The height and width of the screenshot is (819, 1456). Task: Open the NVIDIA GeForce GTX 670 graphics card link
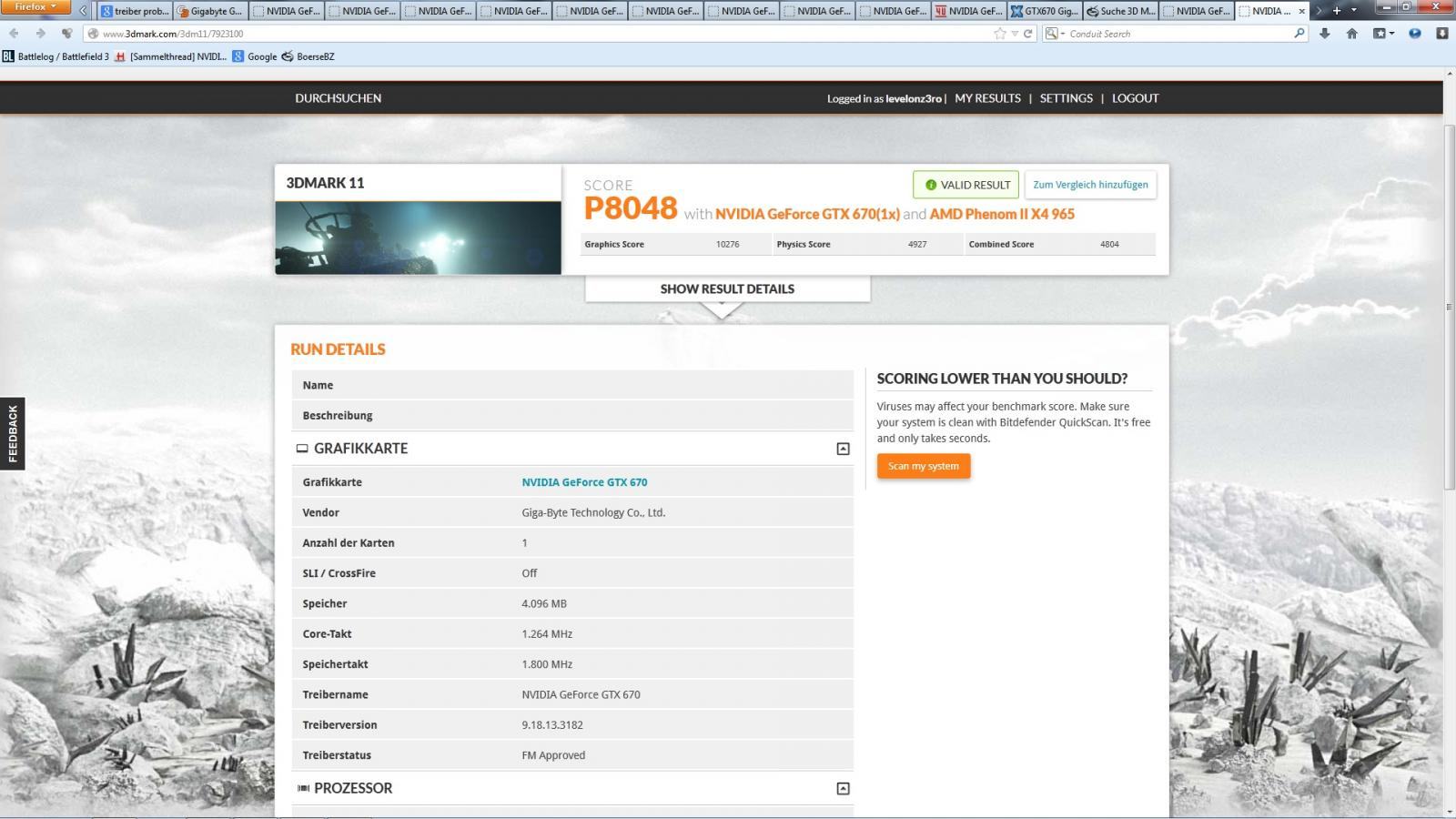tap(584, 482)
